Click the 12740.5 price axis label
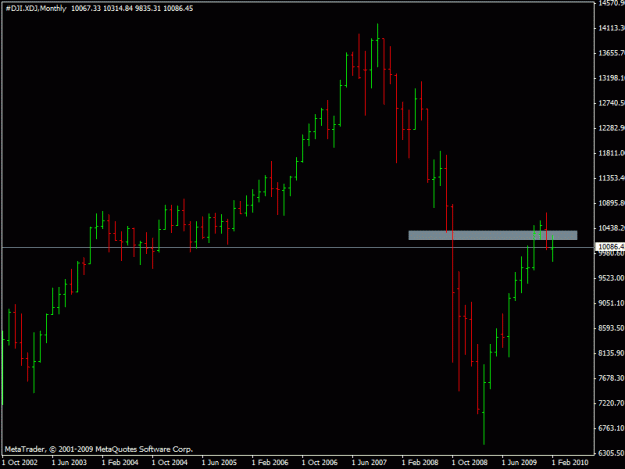Screen dimensions: 625x469 [611, 103]
